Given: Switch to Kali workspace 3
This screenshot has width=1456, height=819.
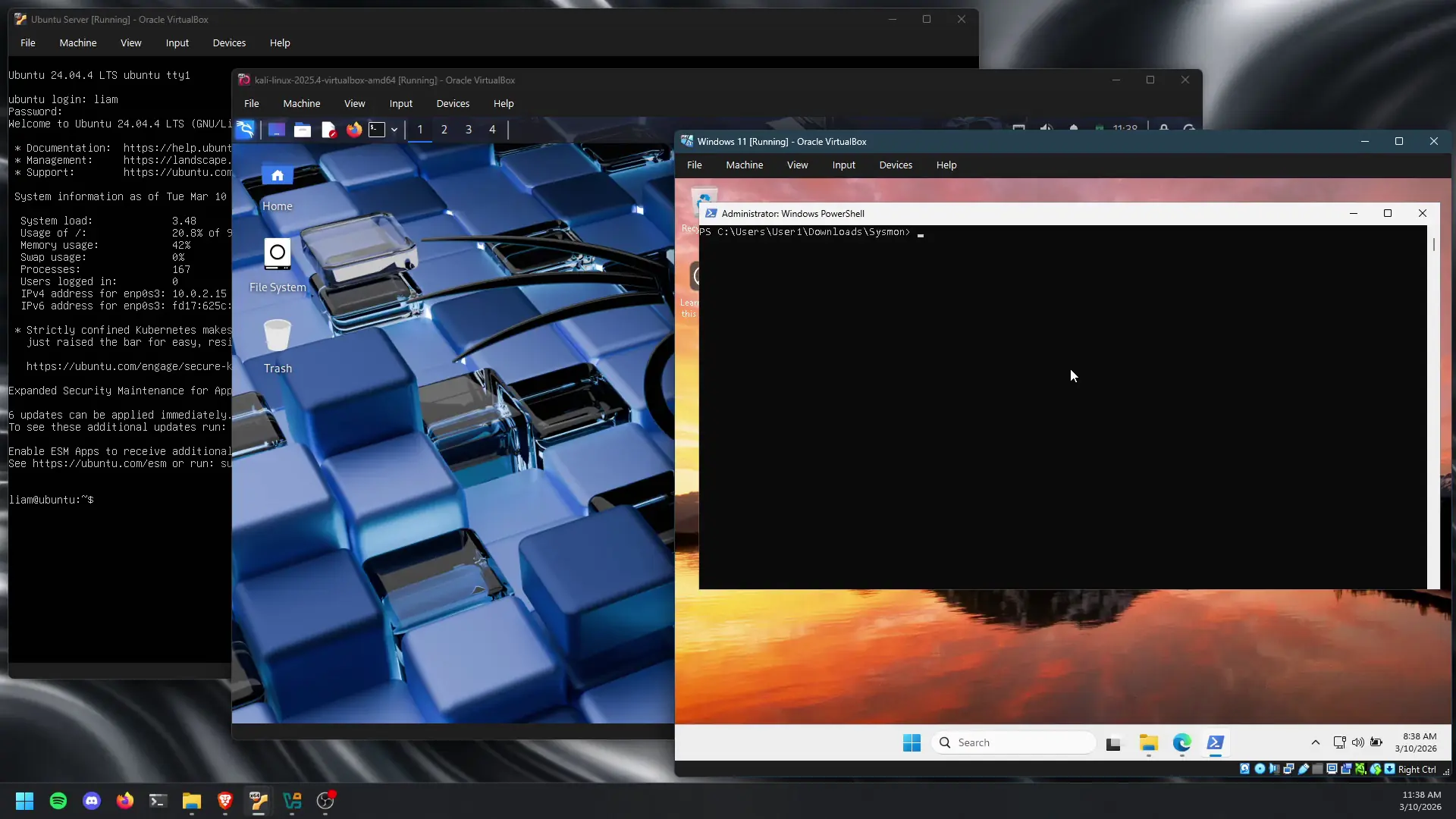Looking at the screenshot, I should click(x=469, y=130).
